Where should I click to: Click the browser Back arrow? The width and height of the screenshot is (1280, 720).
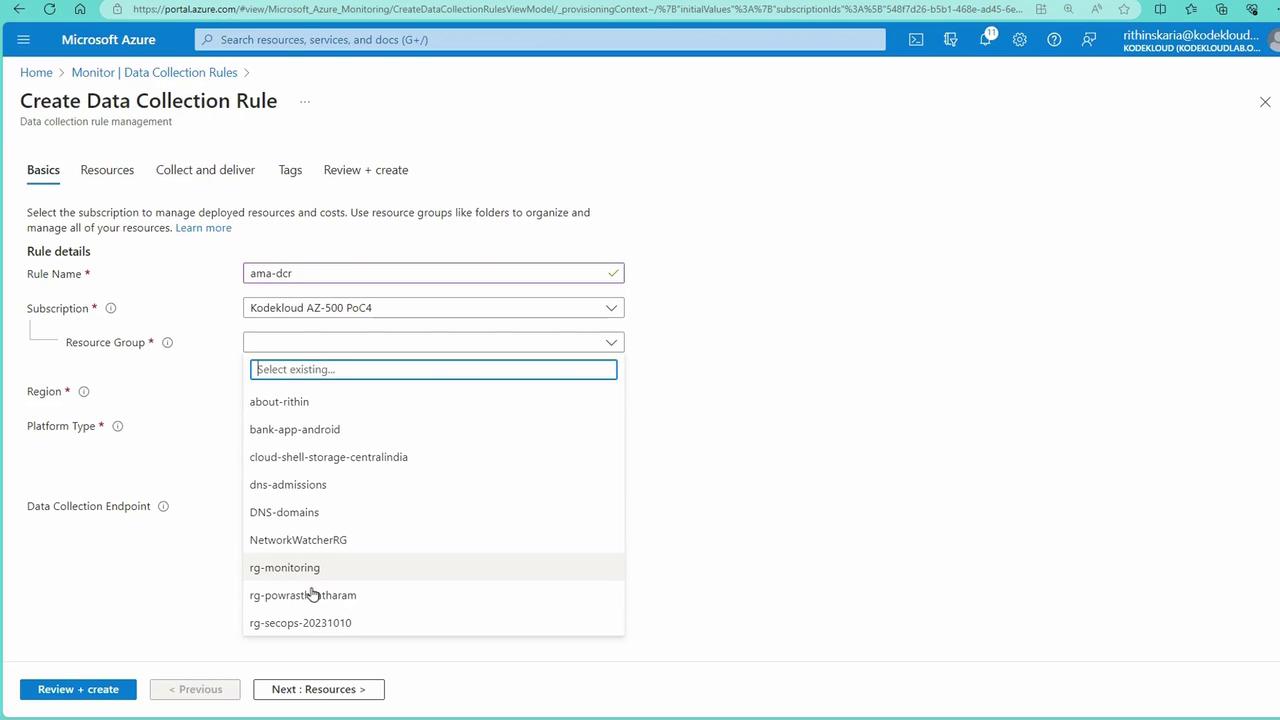coord(19,9)
